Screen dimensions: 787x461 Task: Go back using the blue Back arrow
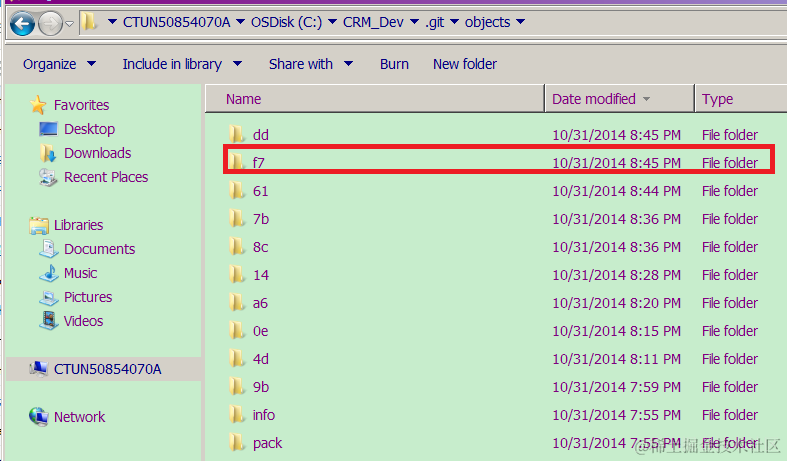[22, 23]
